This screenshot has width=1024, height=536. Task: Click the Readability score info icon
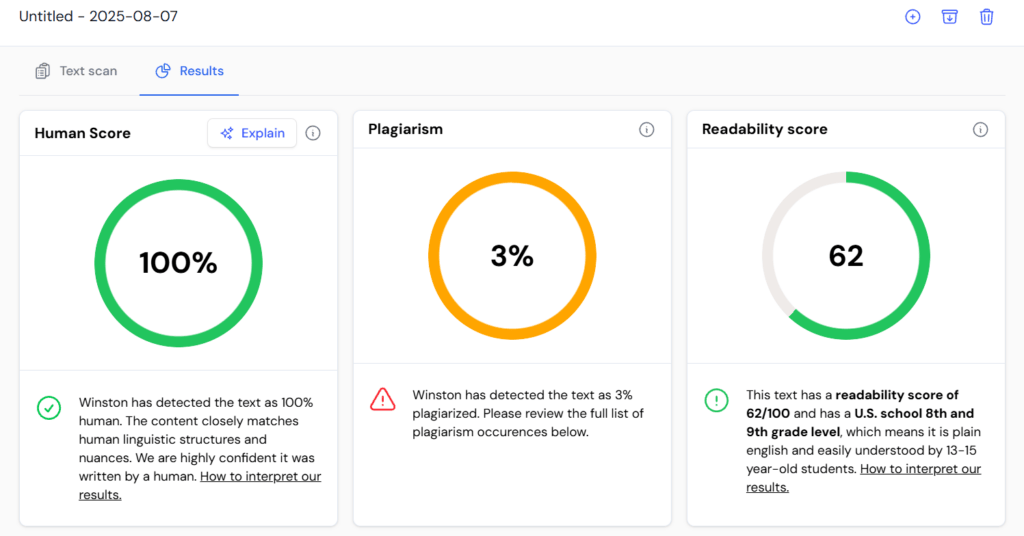[x=980, y=130]
